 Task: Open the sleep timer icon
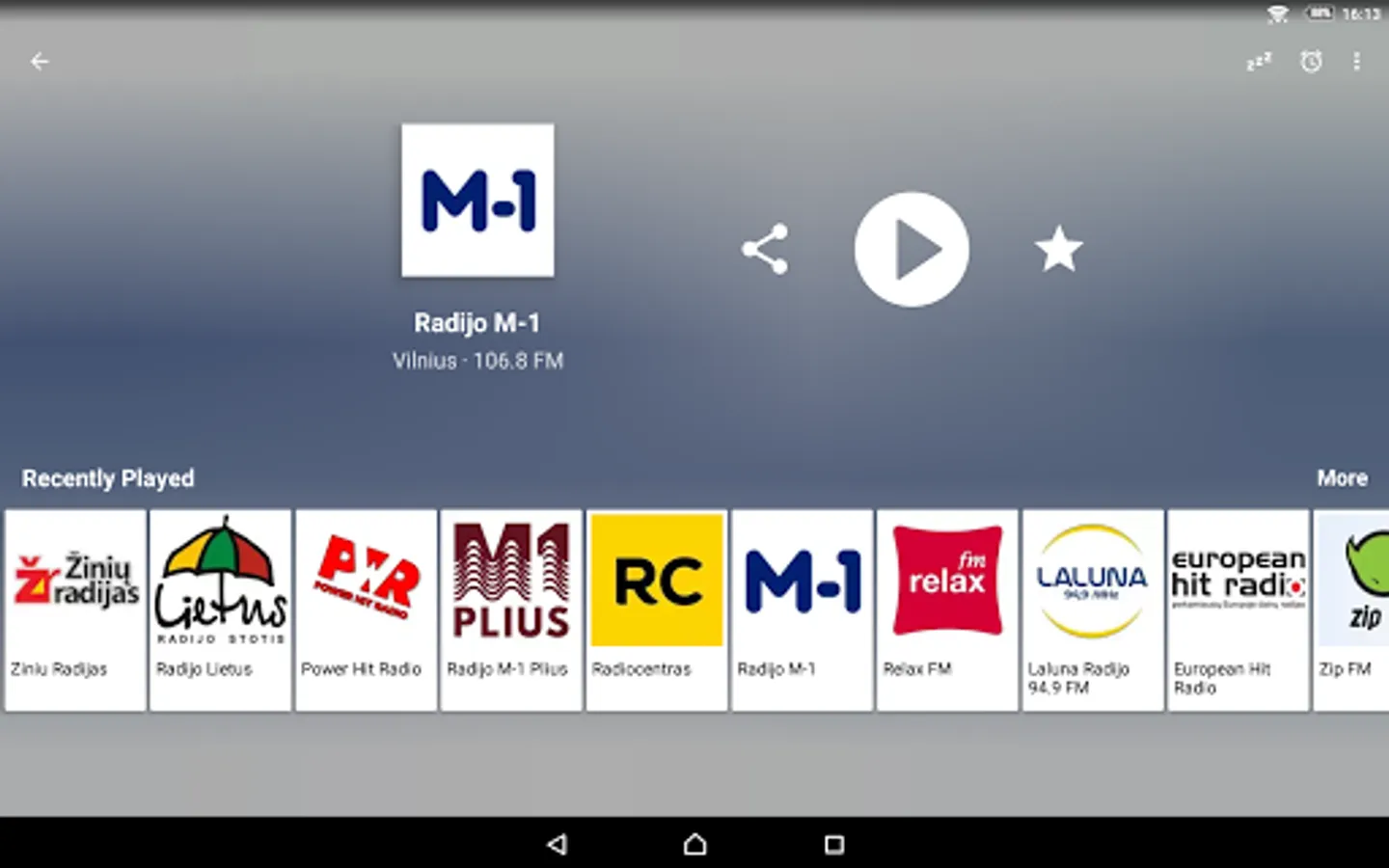click(1259, 62)
